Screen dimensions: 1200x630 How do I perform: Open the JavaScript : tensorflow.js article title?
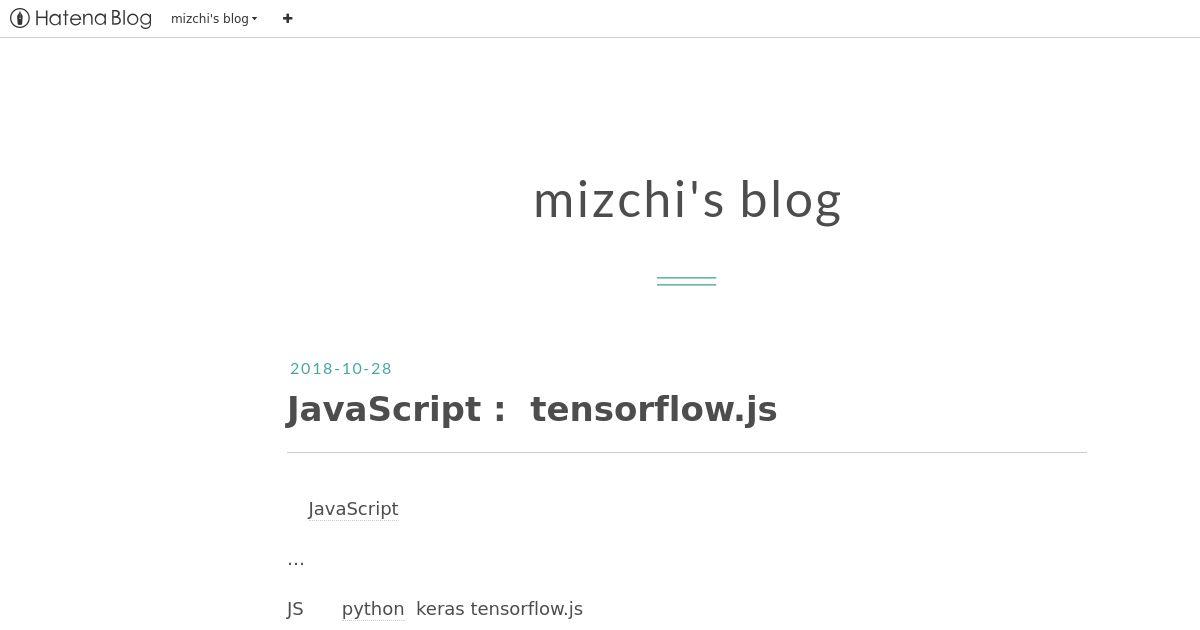click(x=532, y=409)
